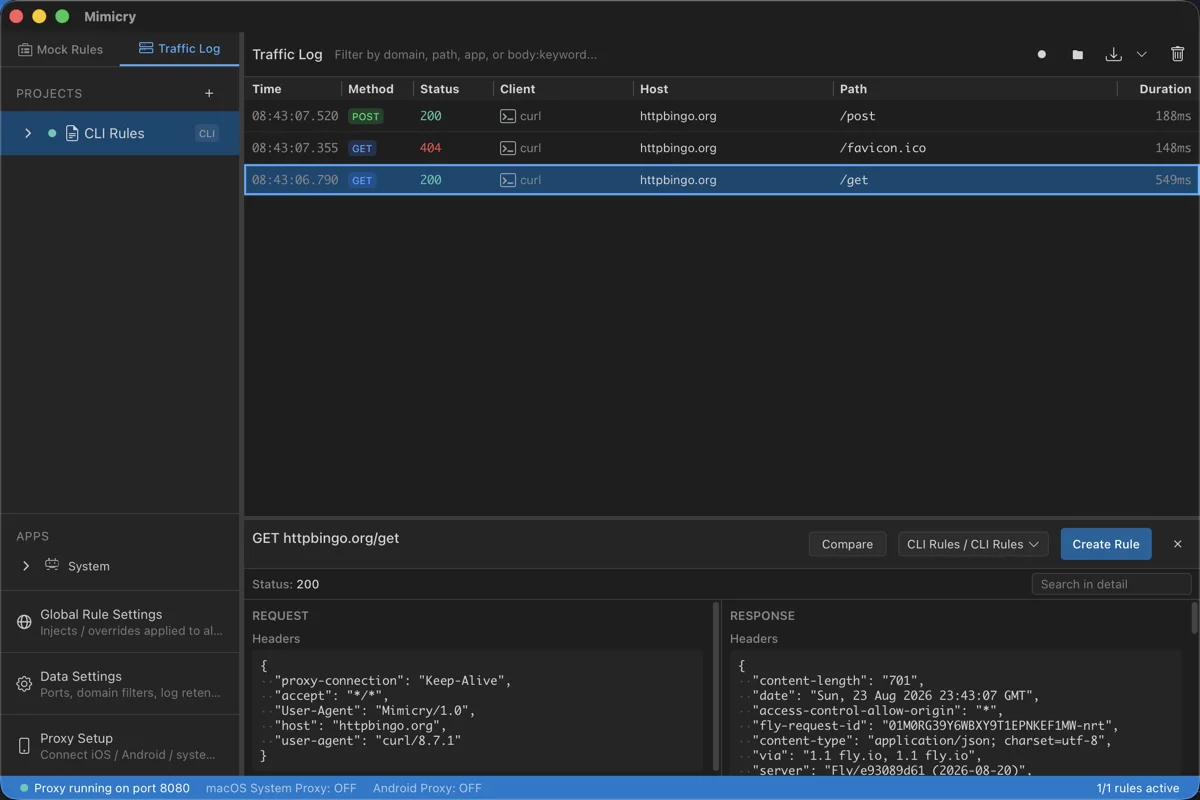This screenshot has width=1200, height=800.
Task: Click the RESPONSE section heading
Action: coord(762,616)
